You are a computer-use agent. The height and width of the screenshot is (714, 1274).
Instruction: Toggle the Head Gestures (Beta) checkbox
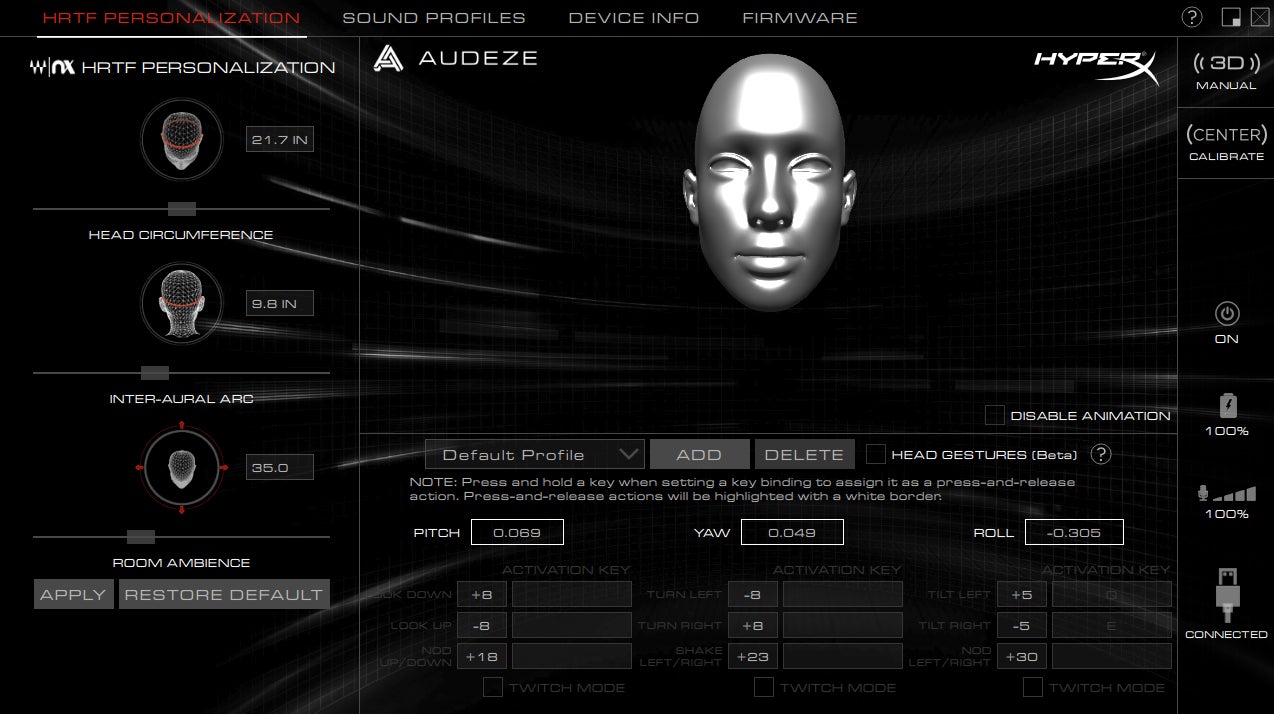(876, 454)
